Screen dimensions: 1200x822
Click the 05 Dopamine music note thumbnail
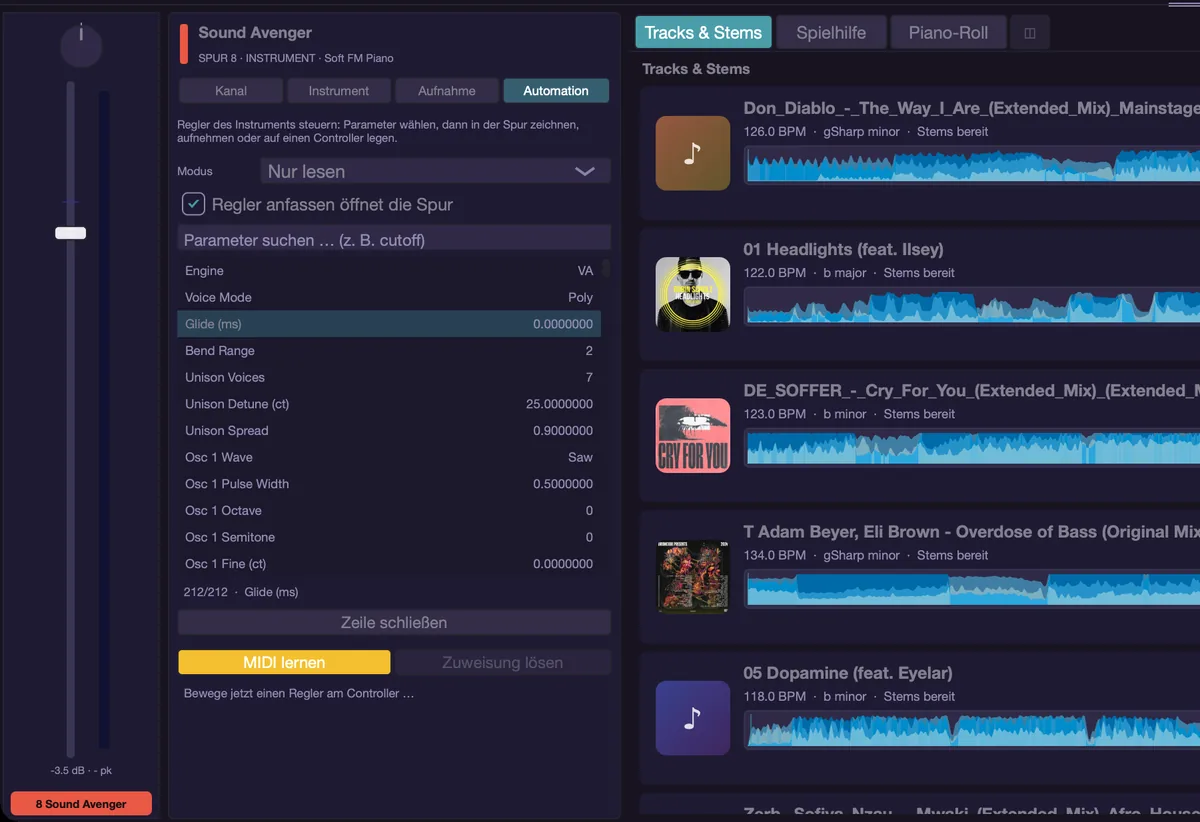click(x=693, y=718)
